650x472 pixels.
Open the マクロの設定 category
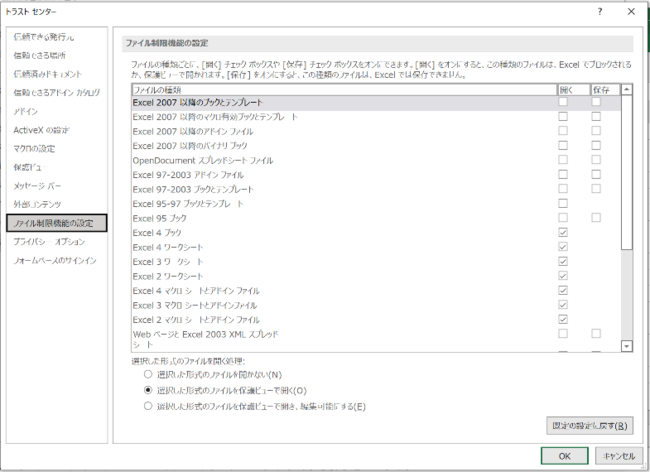[34, 149]
